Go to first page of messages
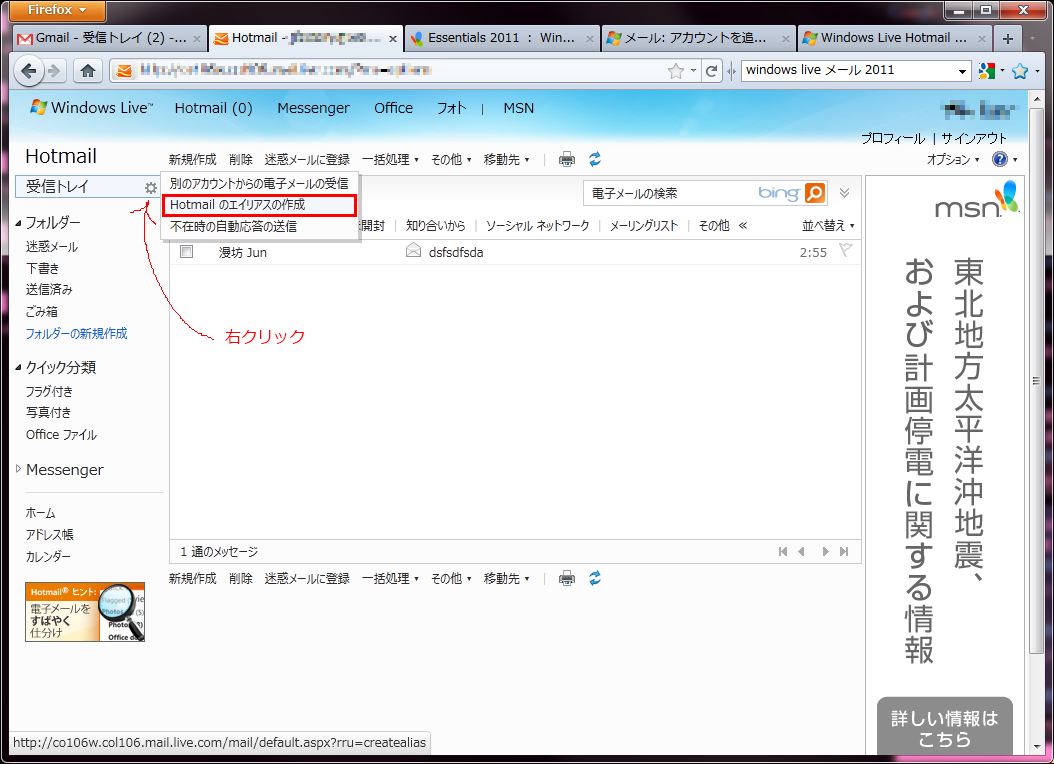The width and height of the screenshot is (1054, 764). (783, 552)
